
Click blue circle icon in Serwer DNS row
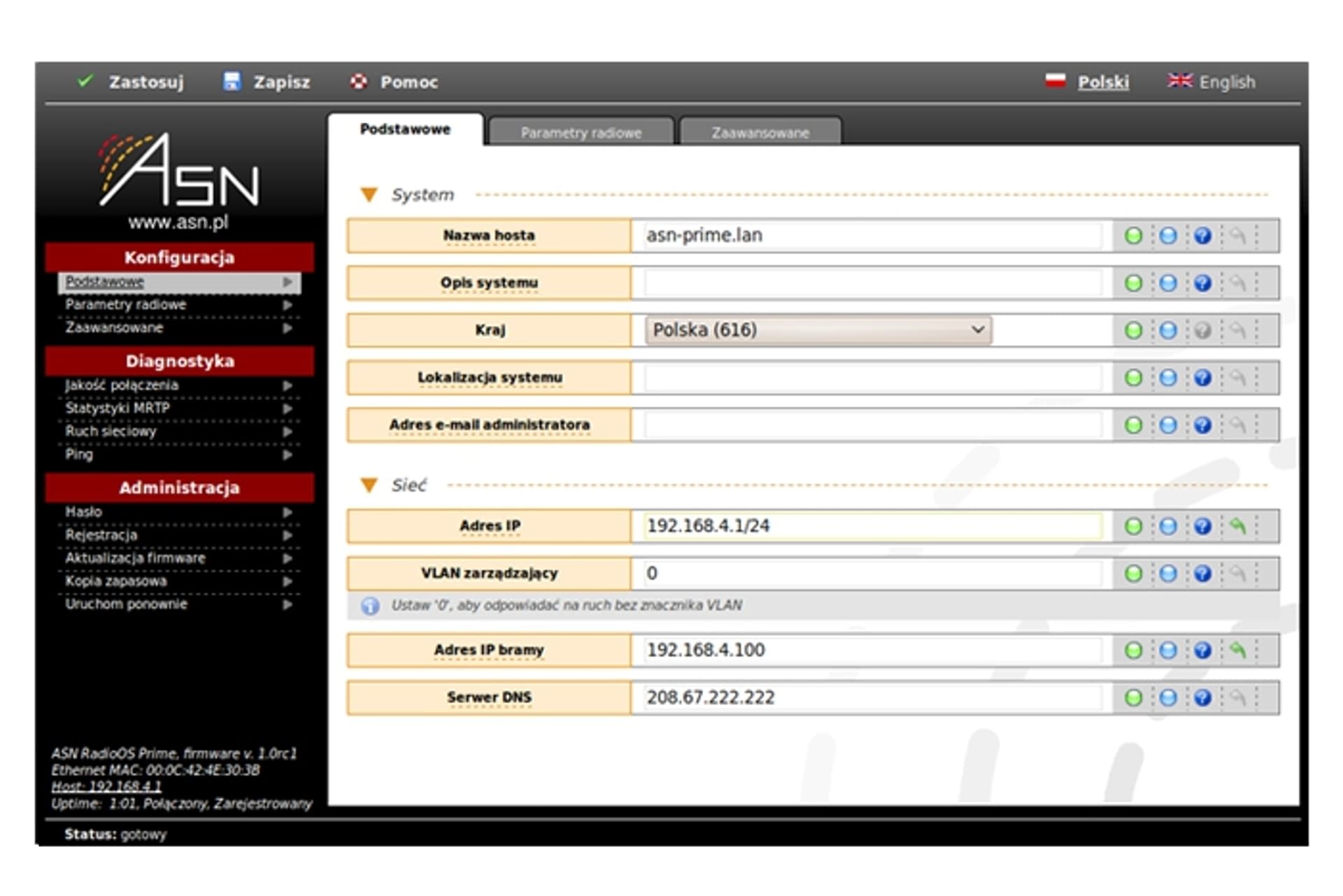pyautogui.click(x=1167, y=697)
